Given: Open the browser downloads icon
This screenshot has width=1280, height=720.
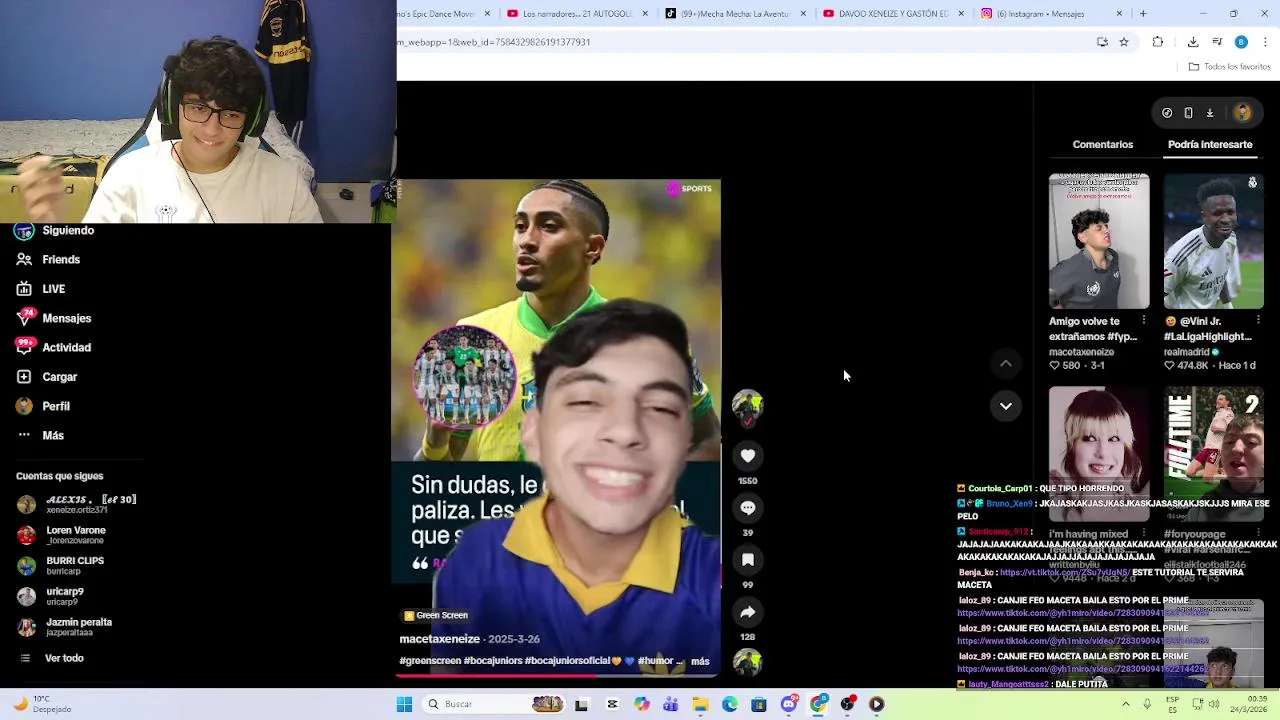Looking at the screenshot, I should [1193, 42].
